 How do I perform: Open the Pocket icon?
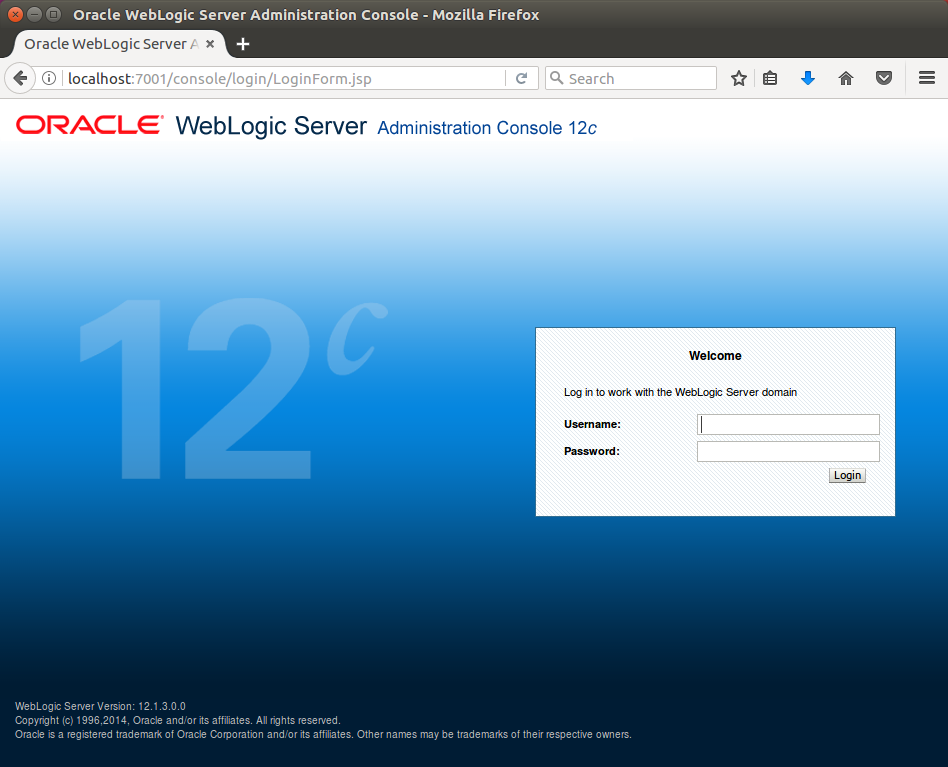pyautogui.click(x=884, y=79)
